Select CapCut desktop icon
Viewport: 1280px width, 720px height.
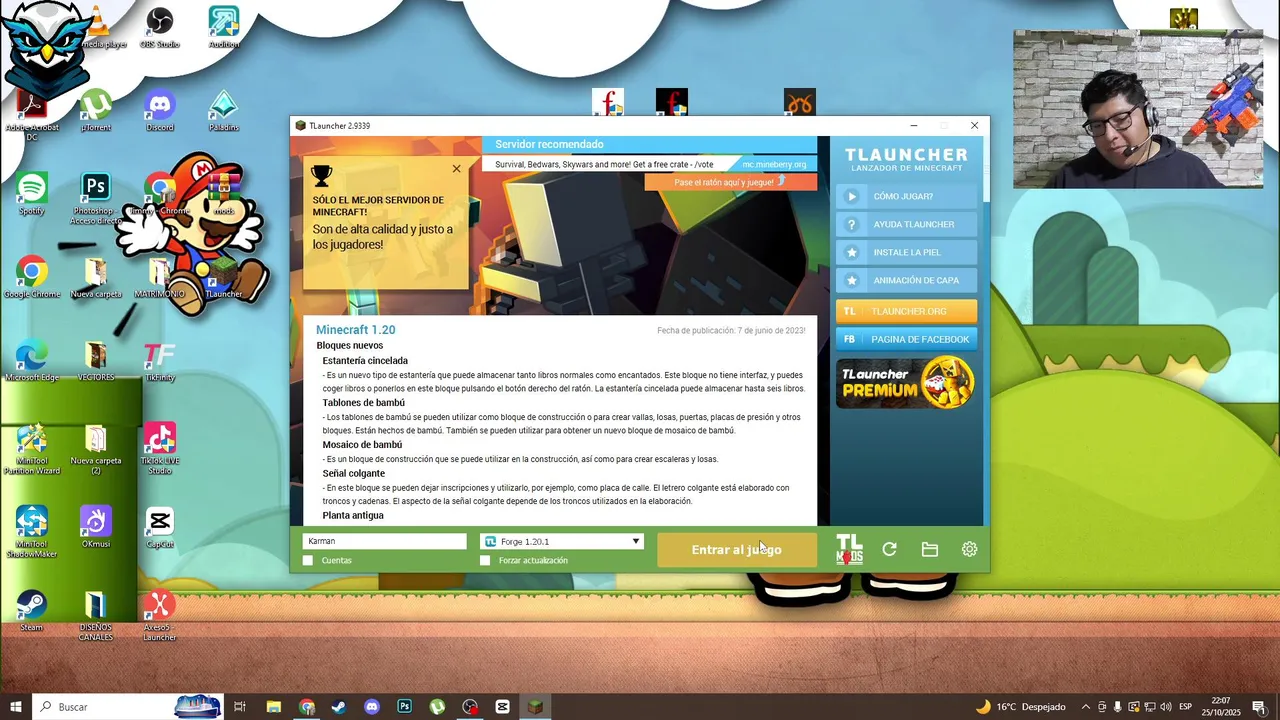pos(160,527)
